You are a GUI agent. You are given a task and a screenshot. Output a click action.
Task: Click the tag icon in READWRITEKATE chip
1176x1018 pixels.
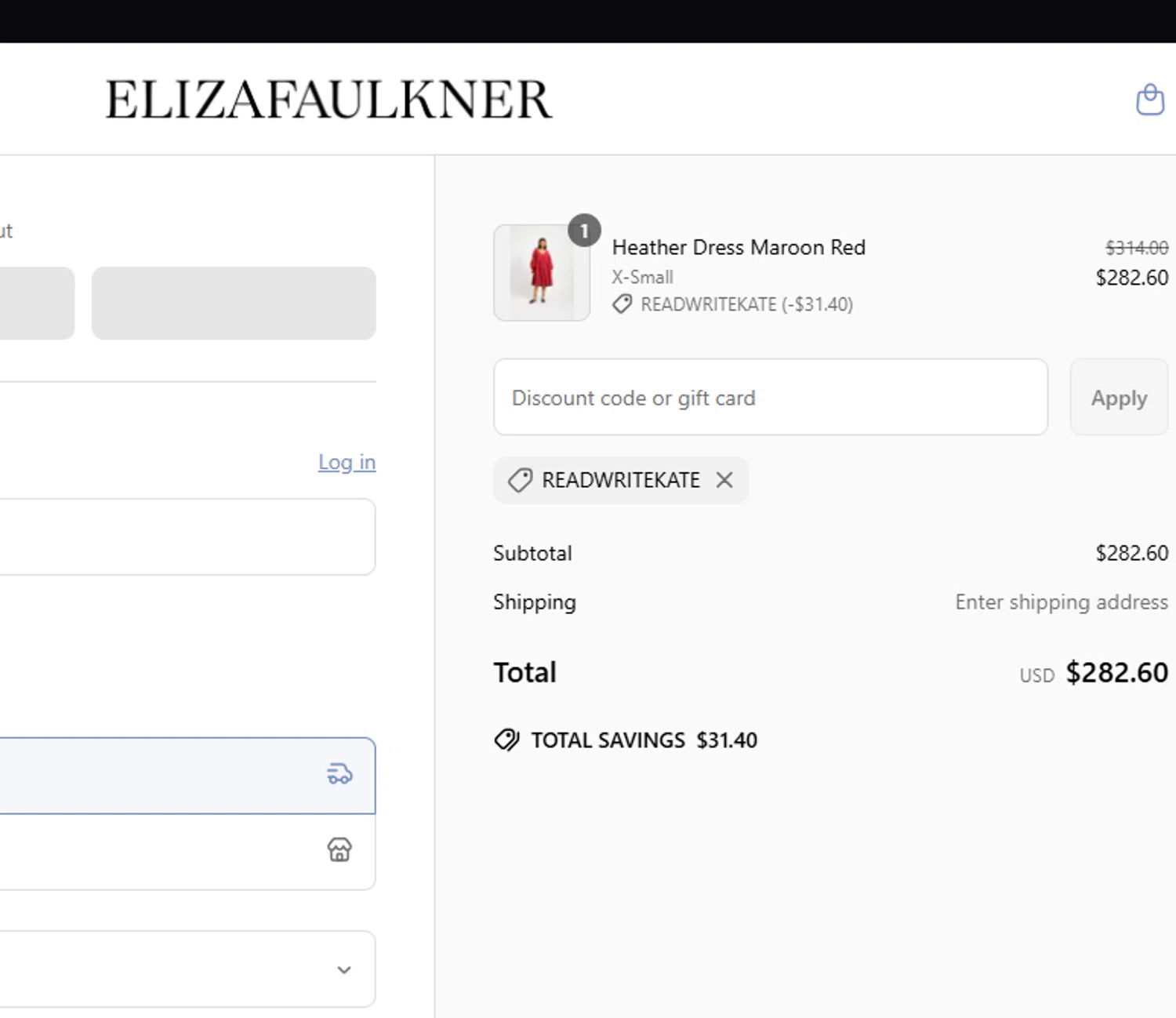(x=520, y=480)
